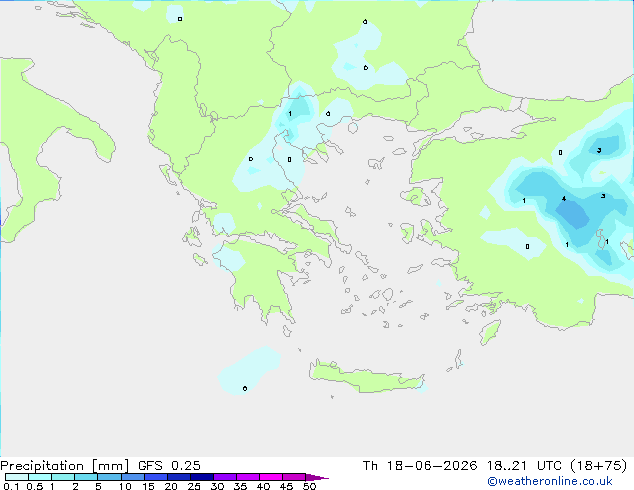Screen dimensions: 634x490
Task: Click the '0.5' legend scale label
Action: click(x=35, y=486)
